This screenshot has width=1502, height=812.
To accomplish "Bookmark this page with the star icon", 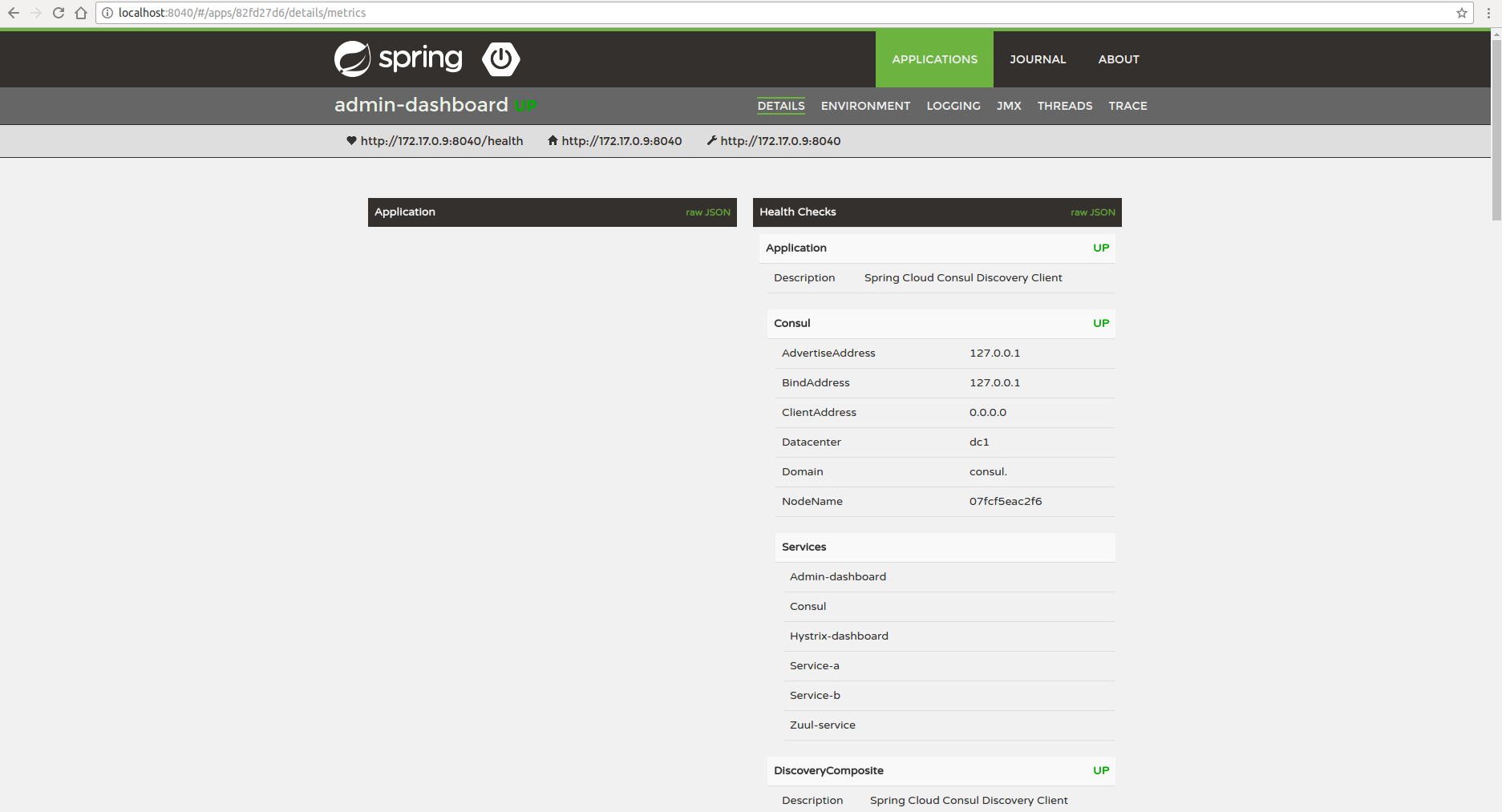I will (x=1462, y=13).
